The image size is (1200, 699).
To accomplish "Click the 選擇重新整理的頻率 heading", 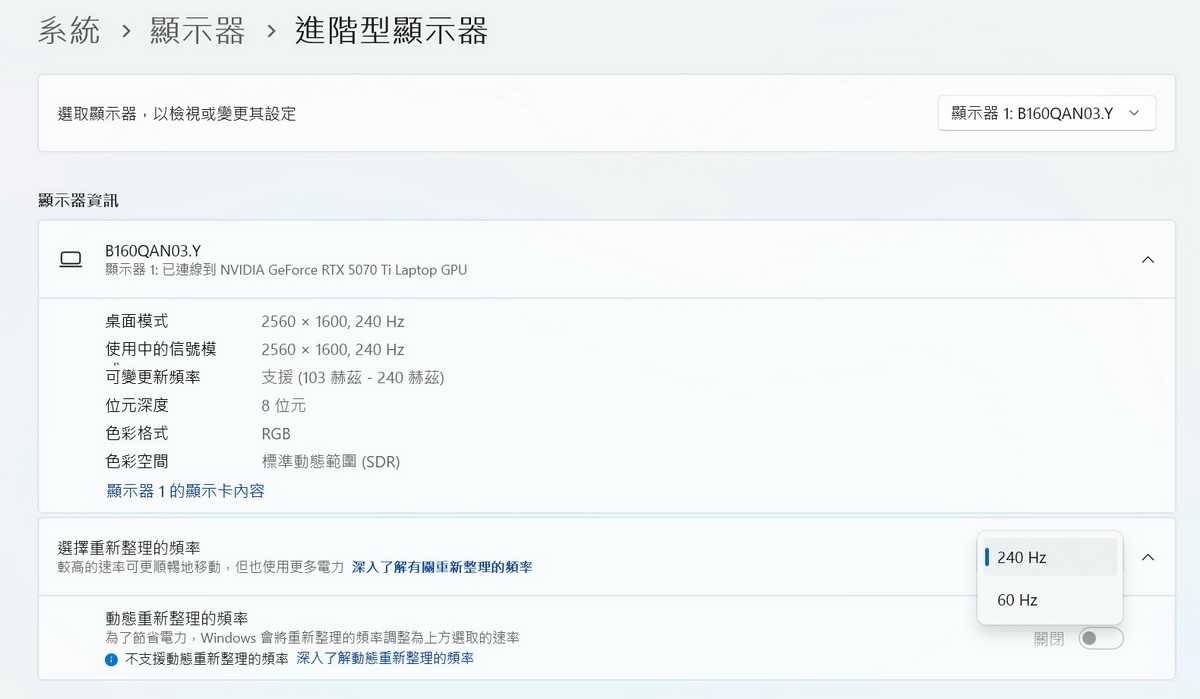I will [129, 547].
